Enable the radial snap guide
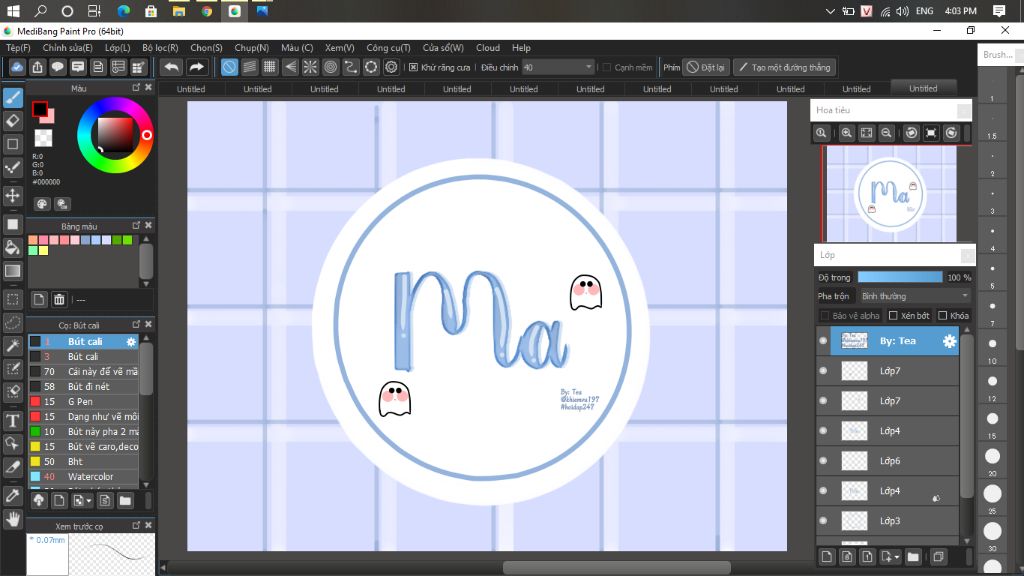 click(x=310, y=67)
